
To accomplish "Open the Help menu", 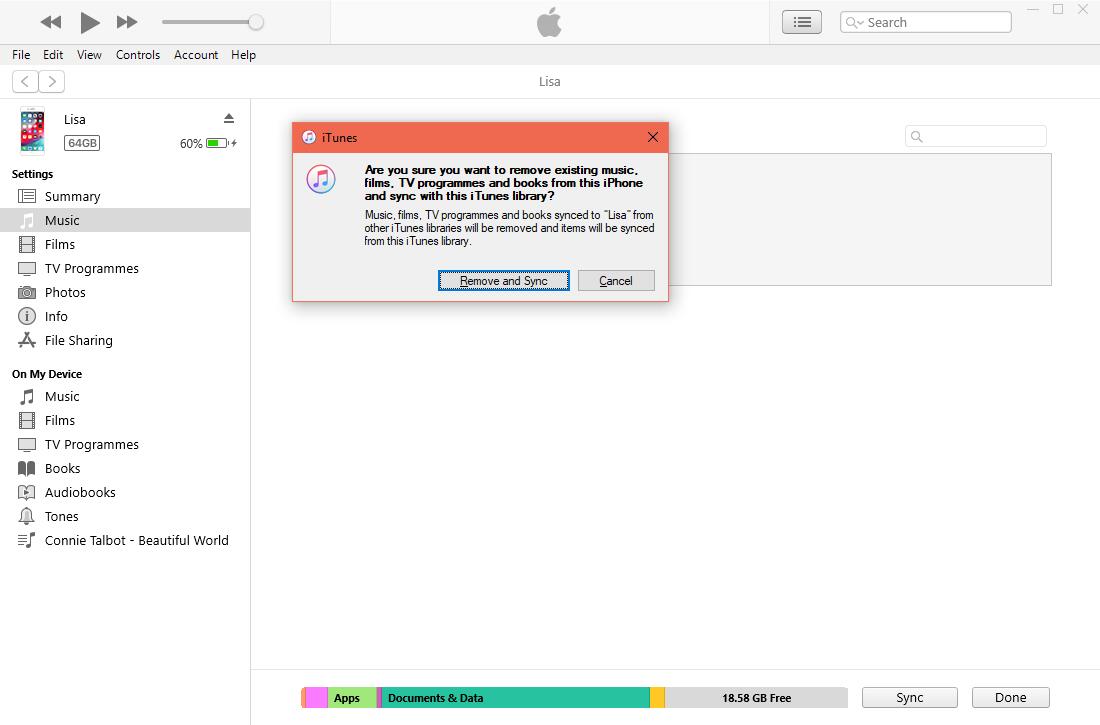I will pos(243,55).
